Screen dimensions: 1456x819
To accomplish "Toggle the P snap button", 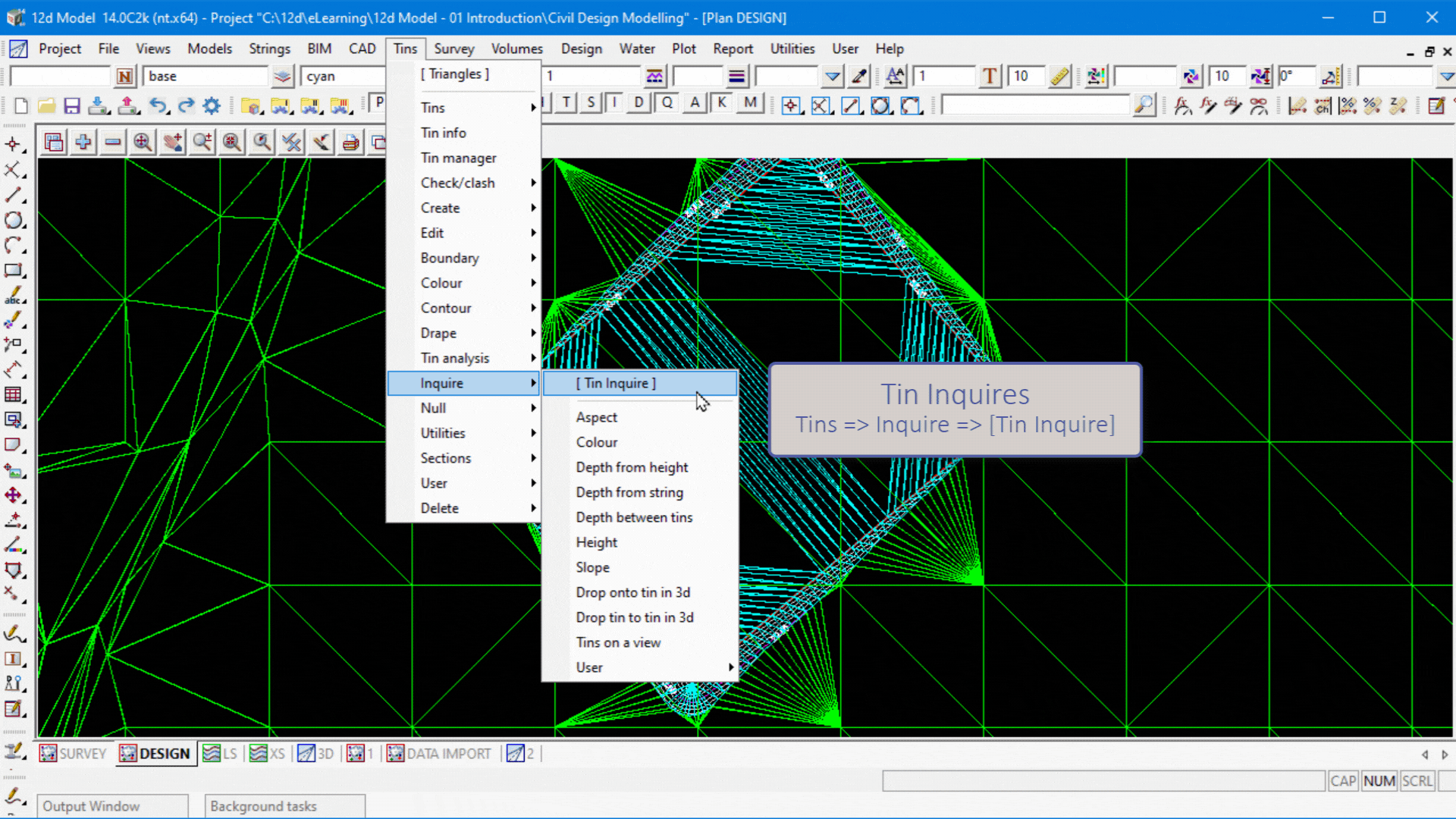I will click(x=378, y=102).
